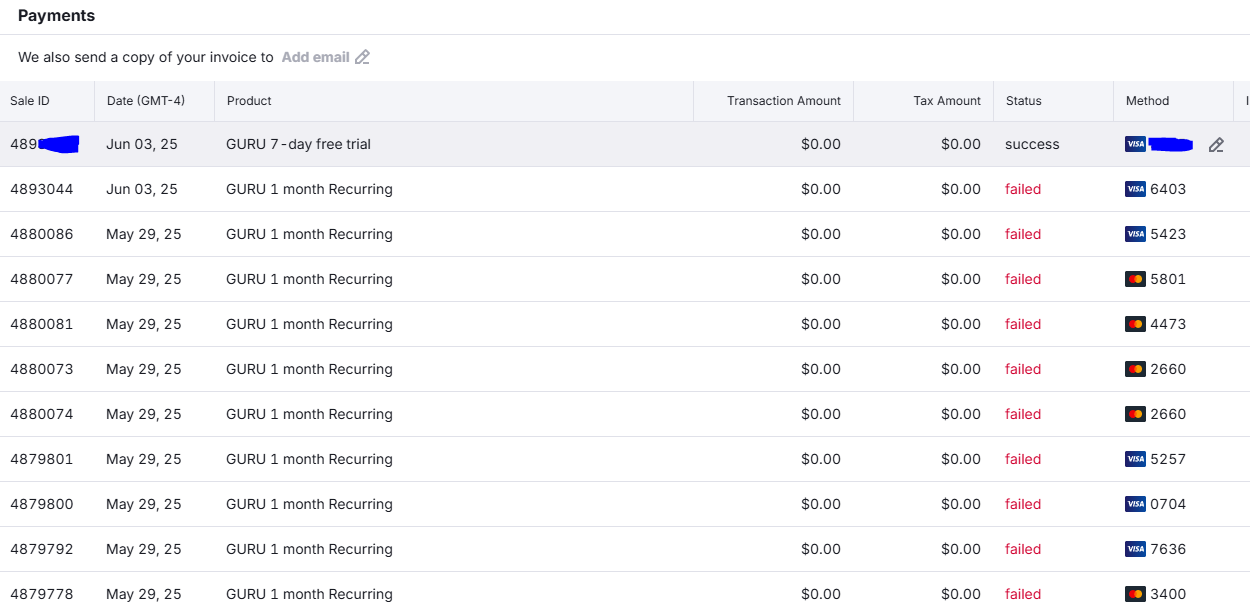
Task: Click the Visa card icon next to 6403
Action: (1135, 189)
